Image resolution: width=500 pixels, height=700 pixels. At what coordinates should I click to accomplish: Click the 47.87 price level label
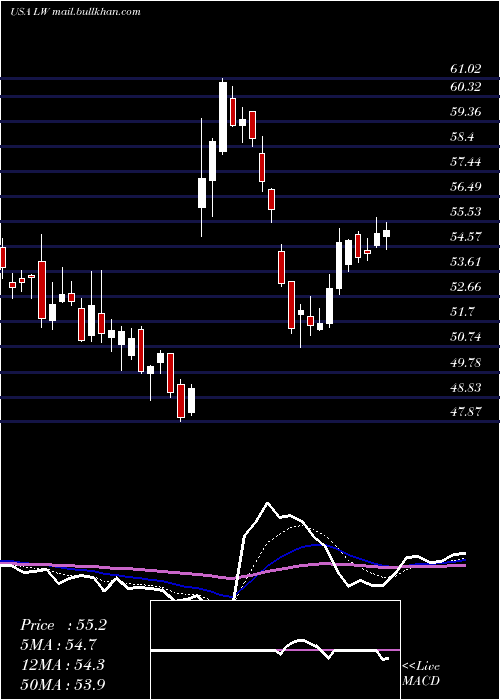pyautogui.click(x=466, y=412)
